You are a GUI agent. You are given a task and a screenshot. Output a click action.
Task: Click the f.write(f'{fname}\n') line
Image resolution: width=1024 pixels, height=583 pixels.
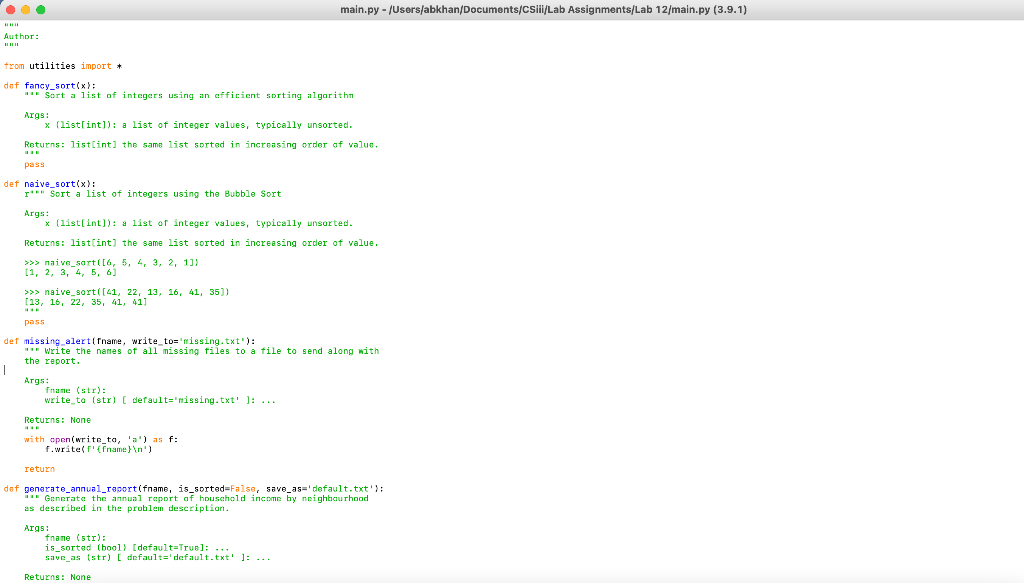[x=90, y=449]
